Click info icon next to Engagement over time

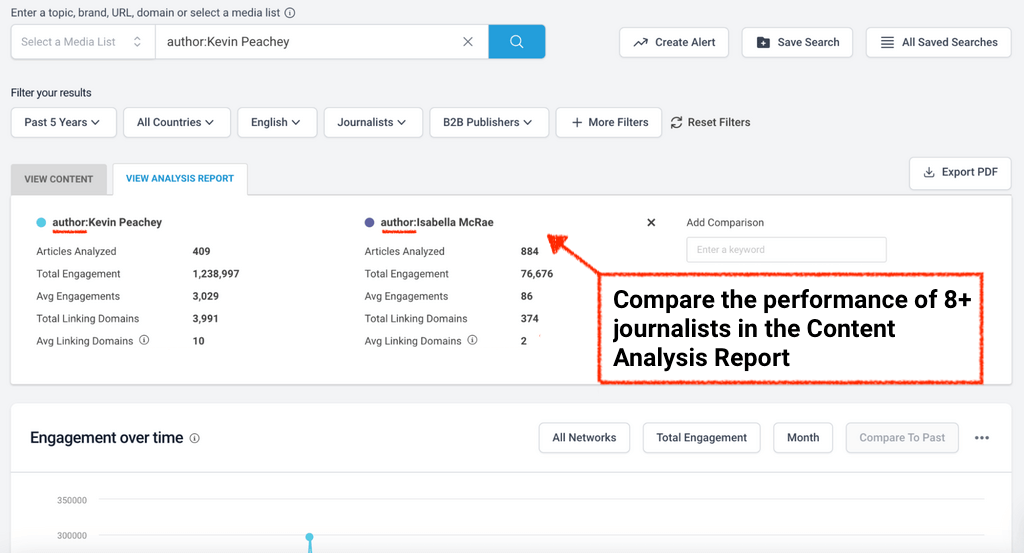click(x=195, y=438)
